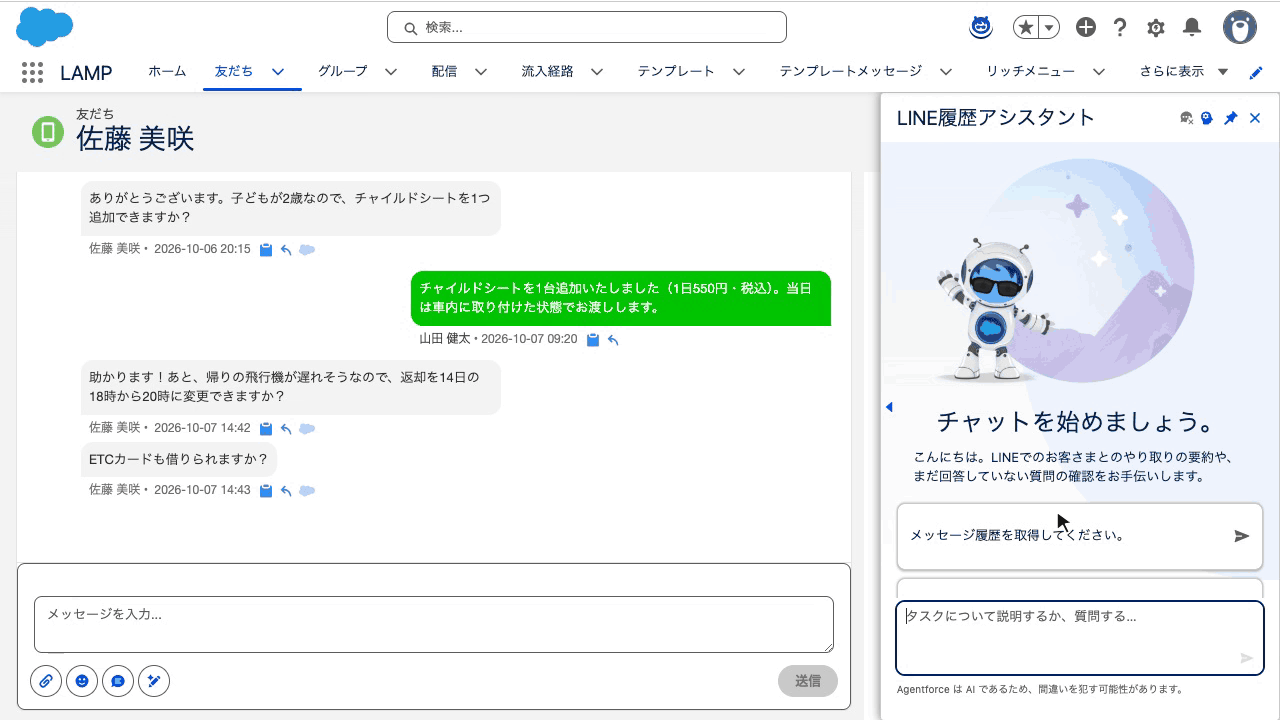The image size is (1280, 720).
Task: Select the 友だち tab
Action: click(x=234, y=71)
